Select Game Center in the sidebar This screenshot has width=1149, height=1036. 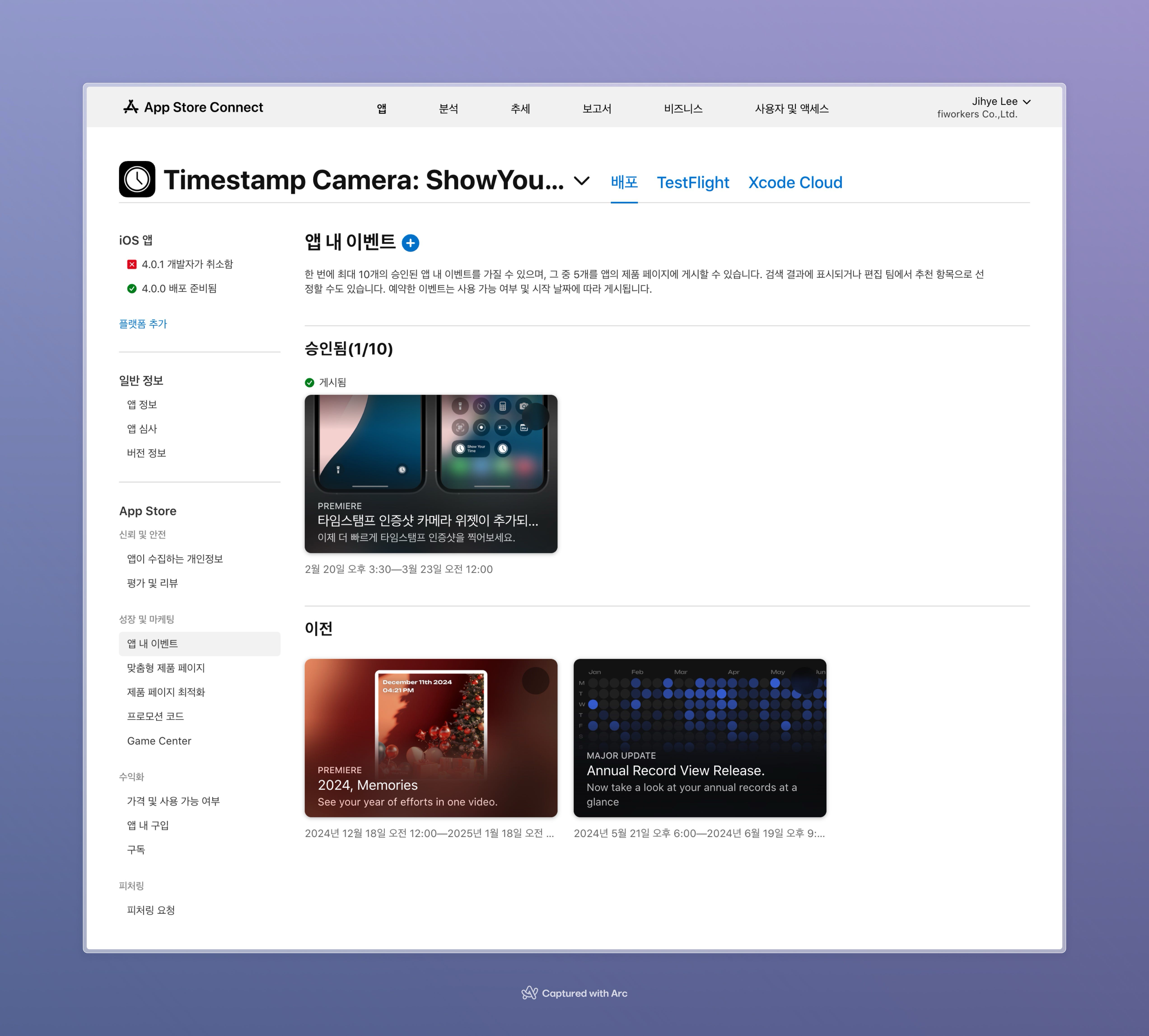pyautogui.click(x=159, y=741)
